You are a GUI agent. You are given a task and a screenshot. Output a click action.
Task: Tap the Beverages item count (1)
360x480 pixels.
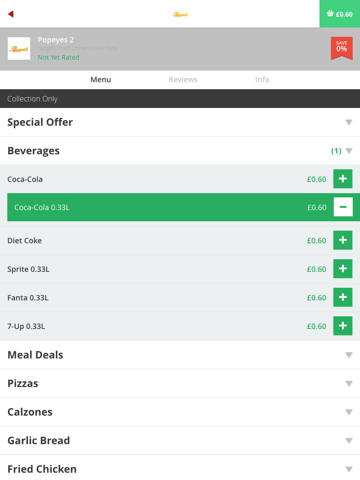336,151
